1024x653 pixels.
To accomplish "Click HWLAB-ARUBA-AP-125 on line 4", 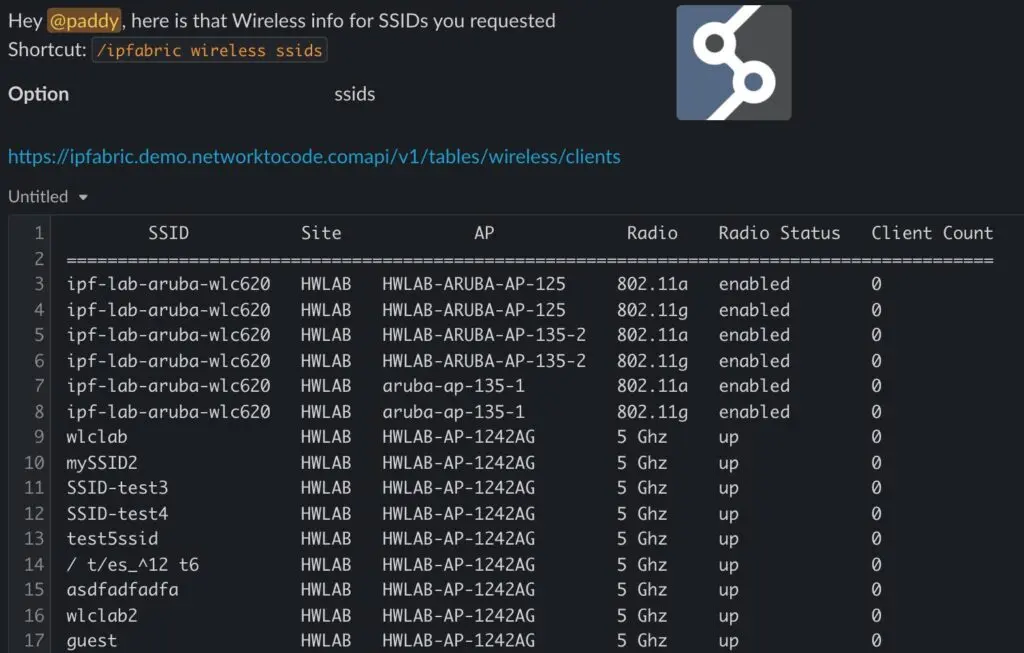I will [474, 310].
